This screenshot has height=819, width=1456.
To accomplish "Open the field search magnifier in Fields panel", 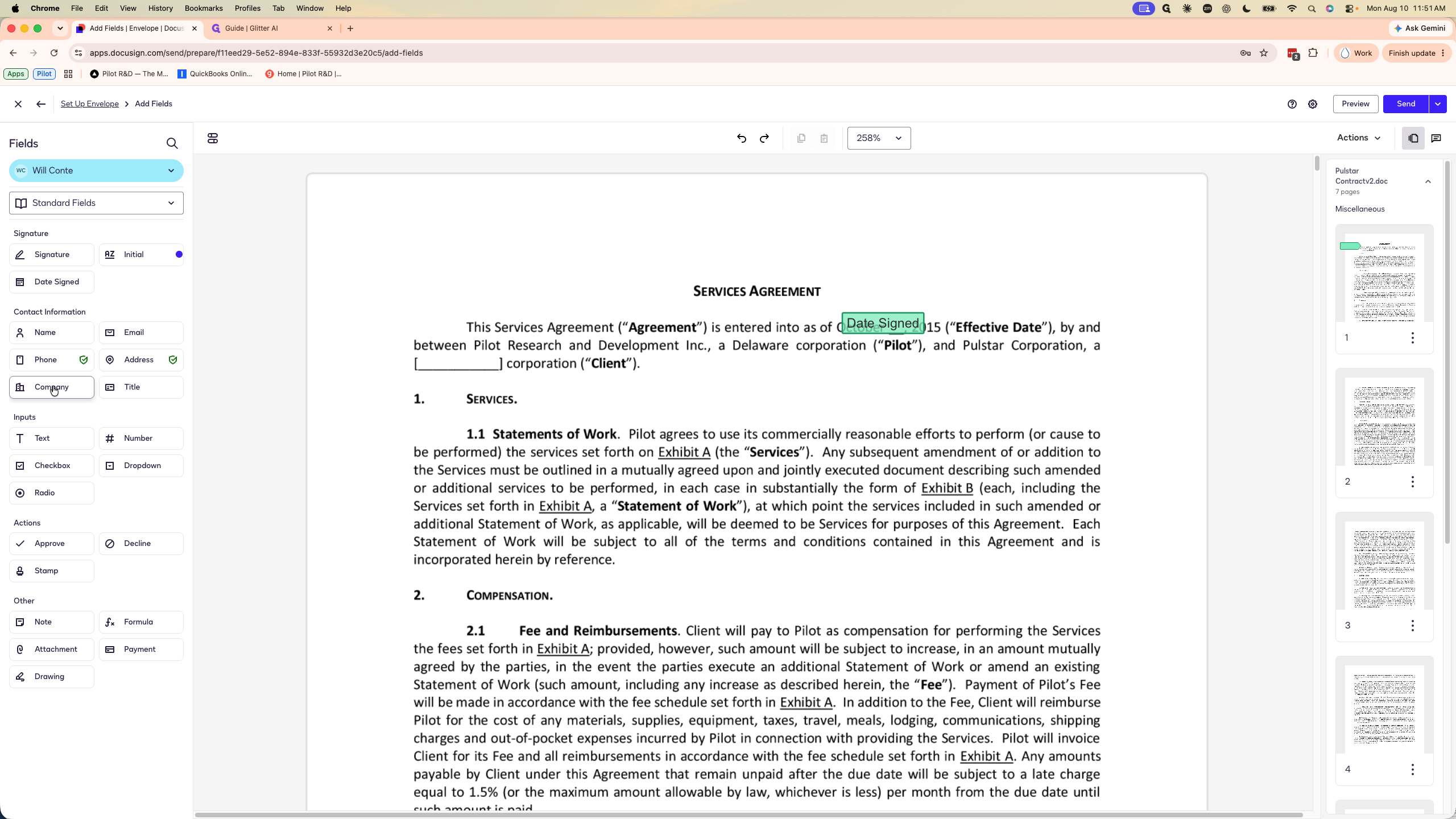I will coord(172,143).
